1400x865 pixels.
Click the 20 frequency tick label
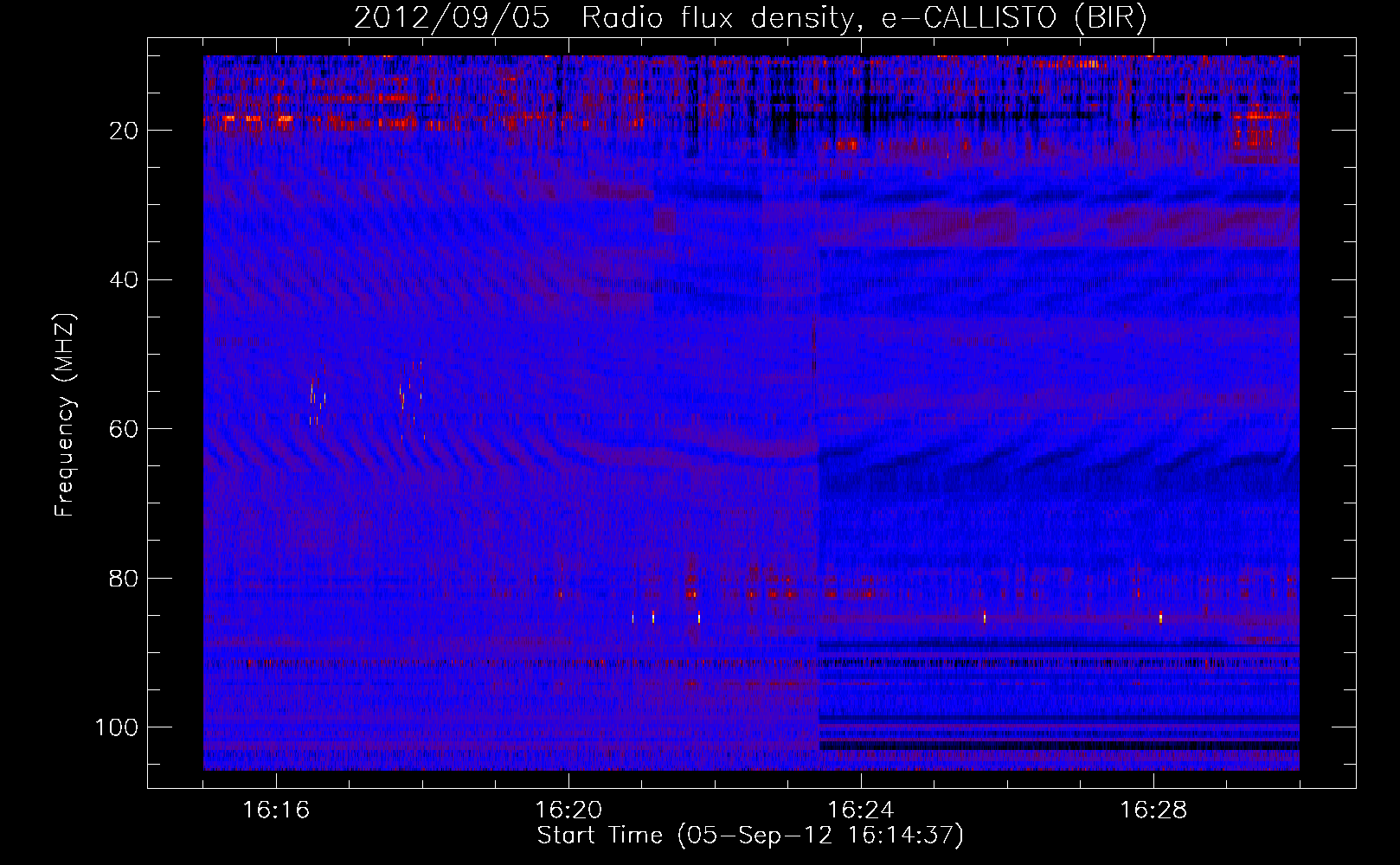[124, 131]
